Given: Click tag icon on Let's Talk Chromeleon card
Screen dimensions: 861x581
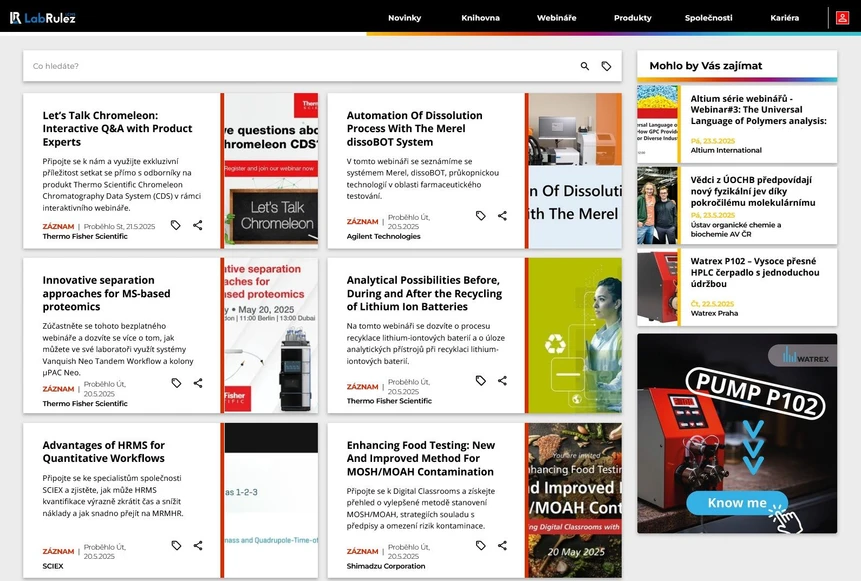Looking at the screenshot, I should 176,225.
